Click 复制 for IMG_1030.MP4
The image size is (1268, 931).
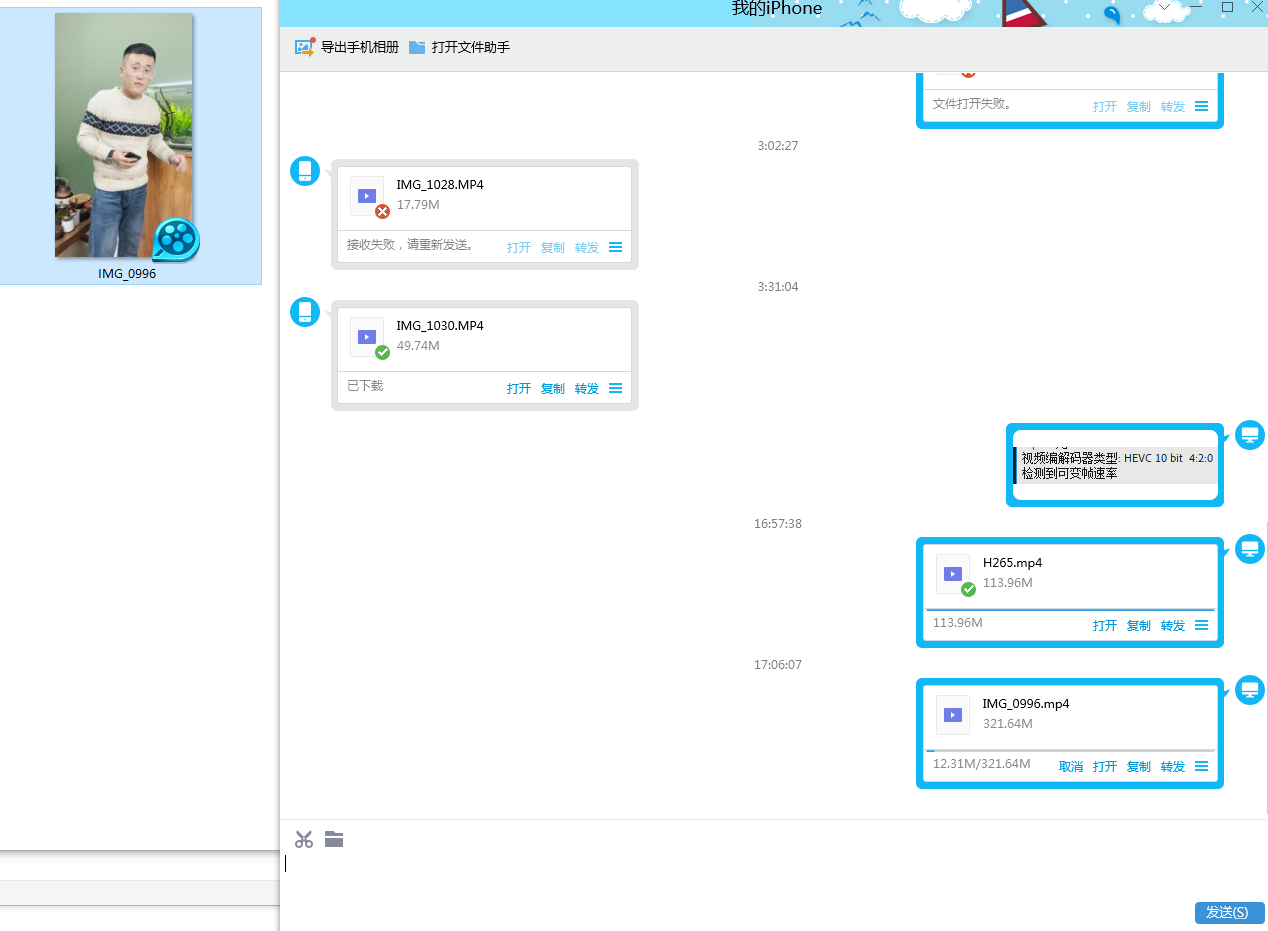[x=553, y=389]
